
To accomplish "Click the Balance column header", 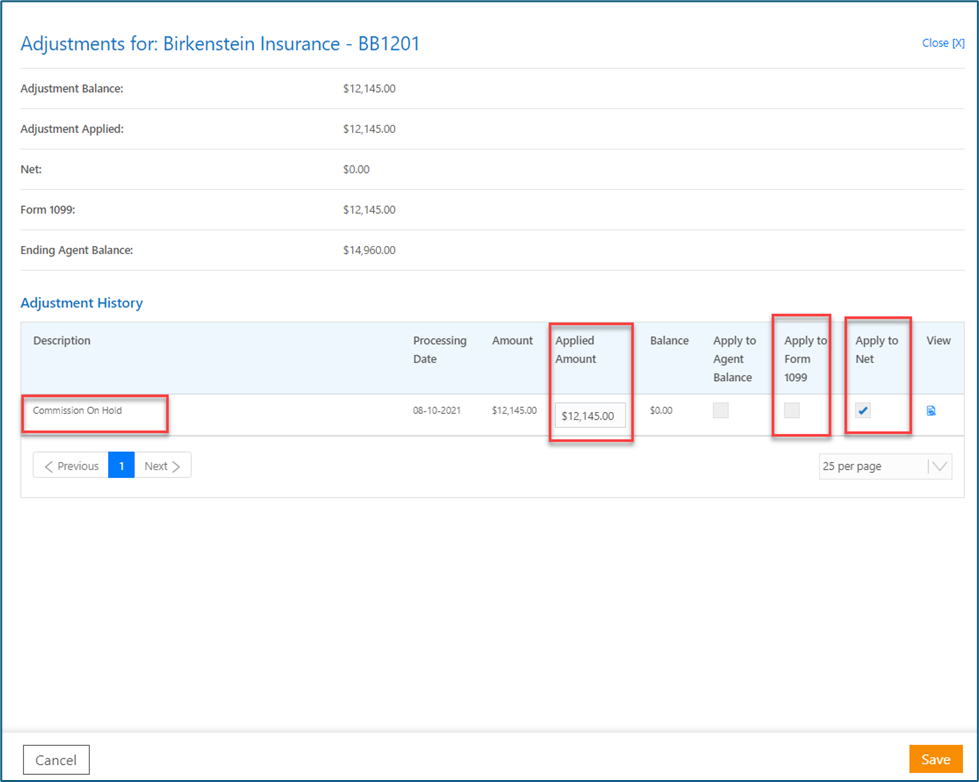I will tap(669, 341).
